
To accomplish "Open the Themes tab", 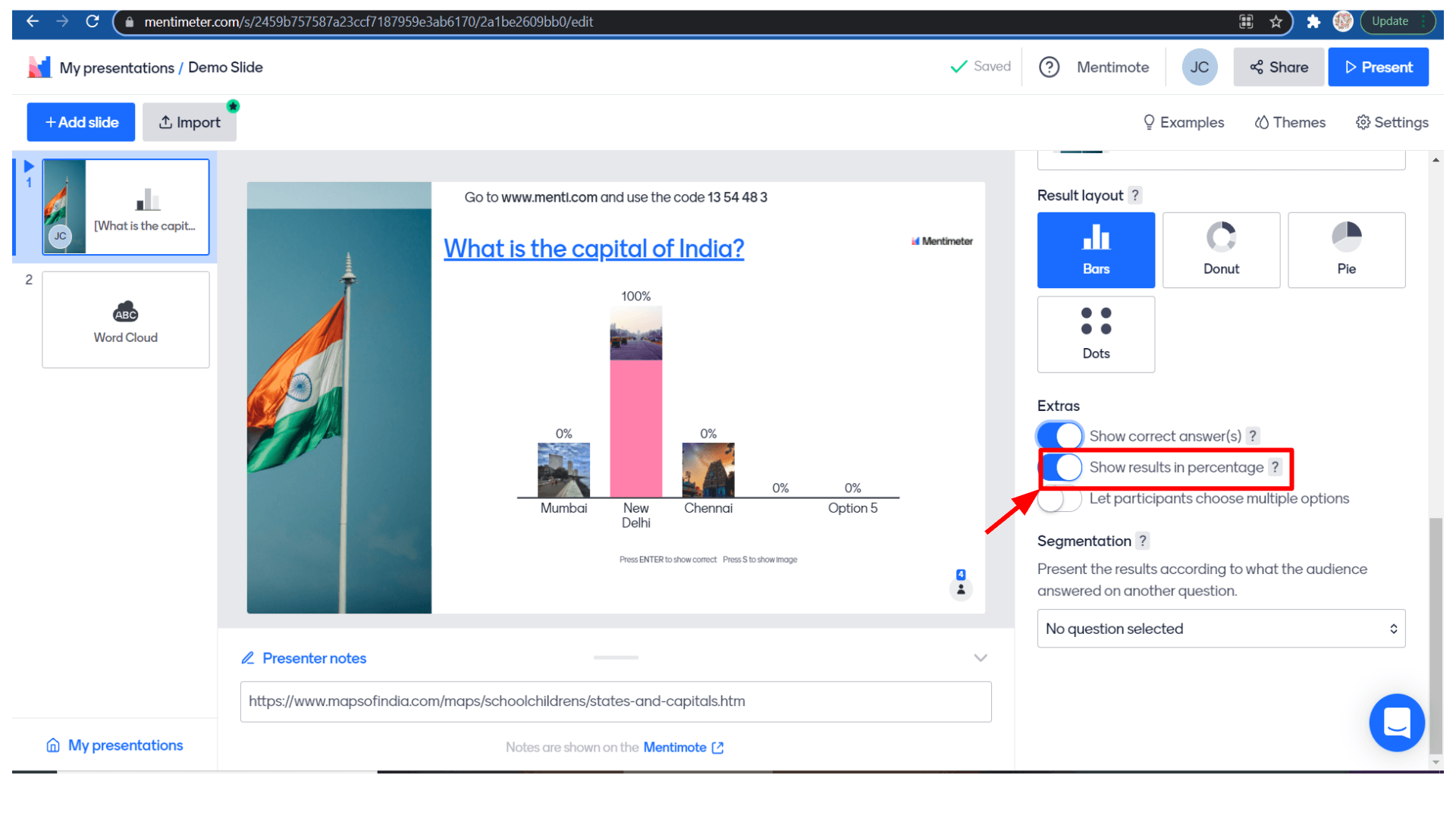I will click(1289, 122).
